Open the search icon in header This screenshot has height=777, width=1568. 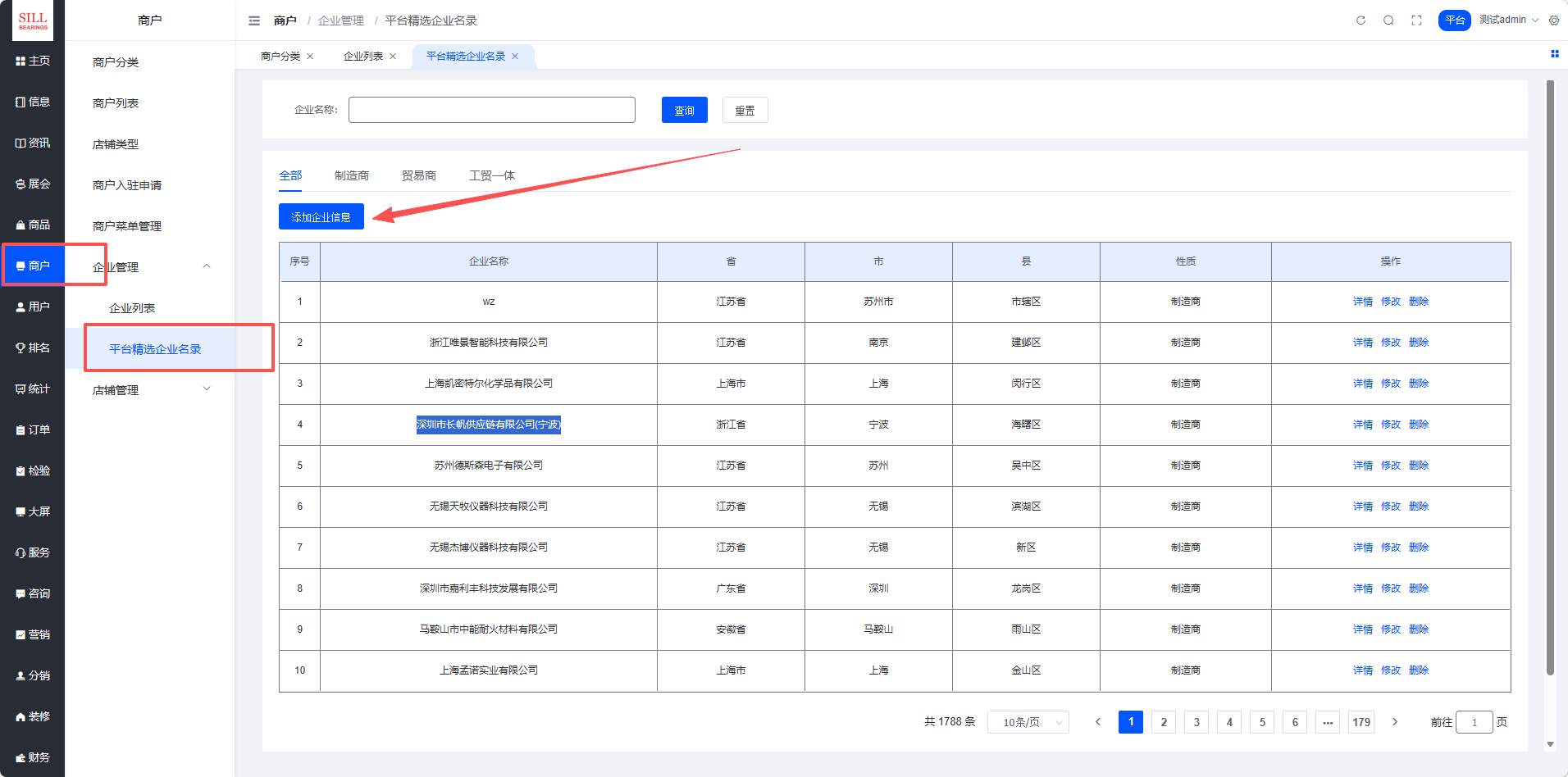1388,20
